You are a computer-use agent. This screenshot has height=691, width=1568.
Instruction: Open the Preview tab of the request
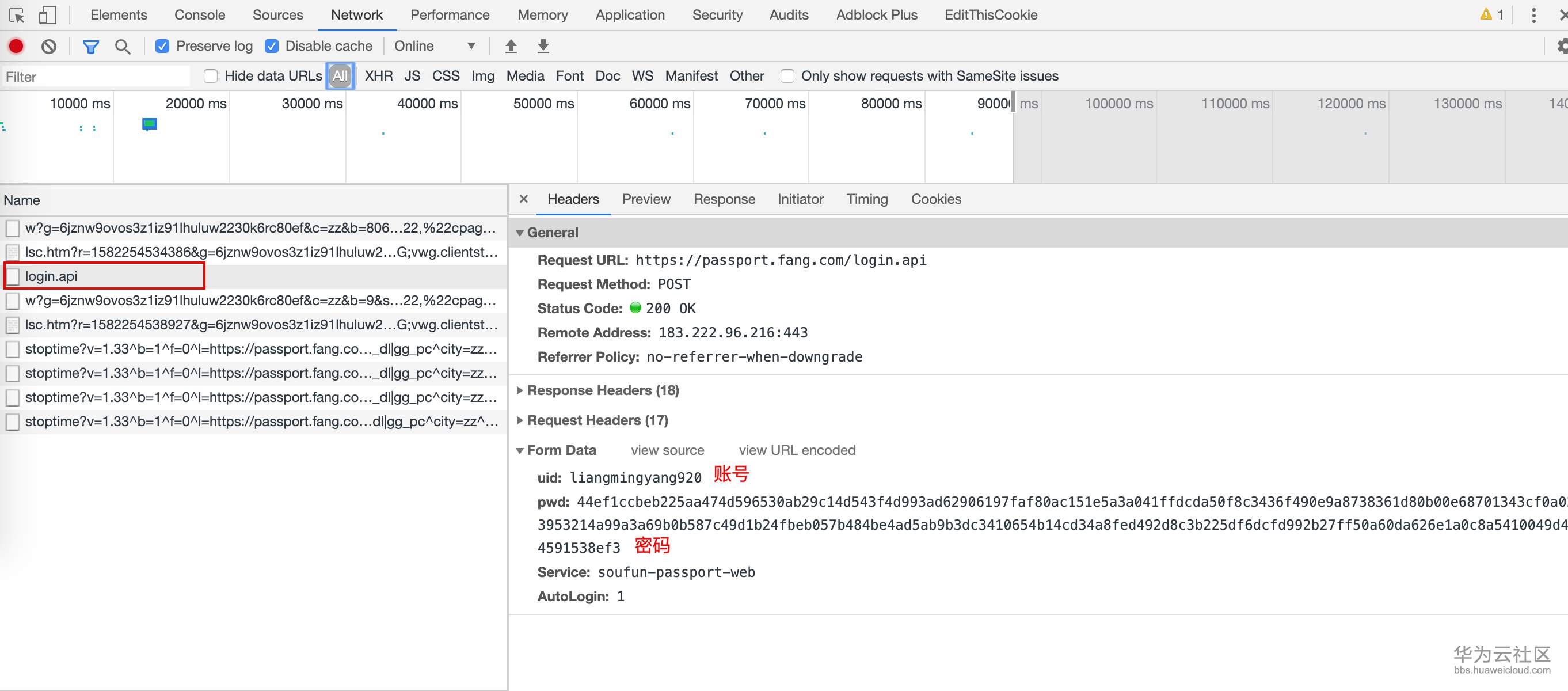coord(646,199)
